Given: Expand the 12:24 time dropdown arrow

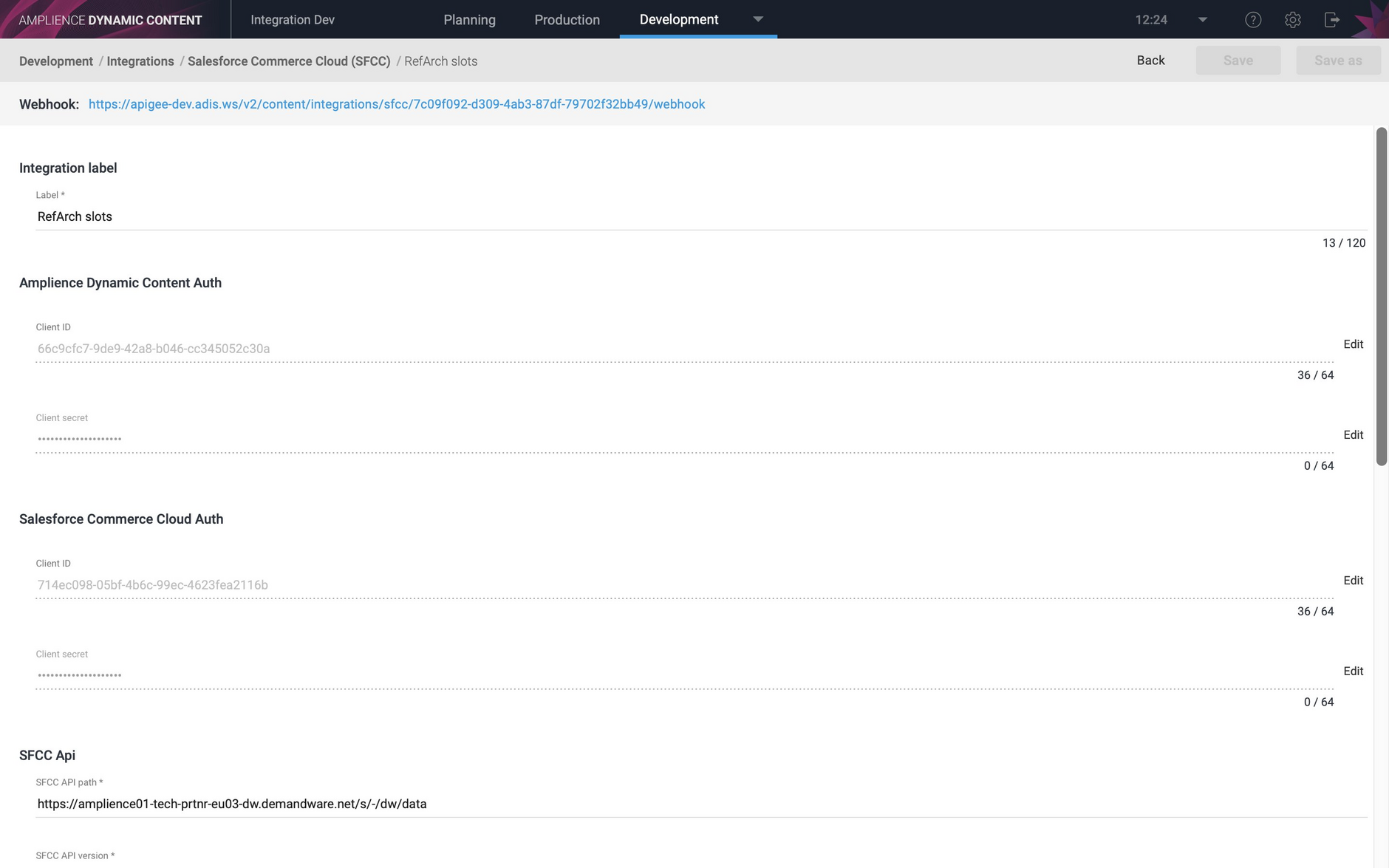Looking at the screenshot, I should (1203, 20).
